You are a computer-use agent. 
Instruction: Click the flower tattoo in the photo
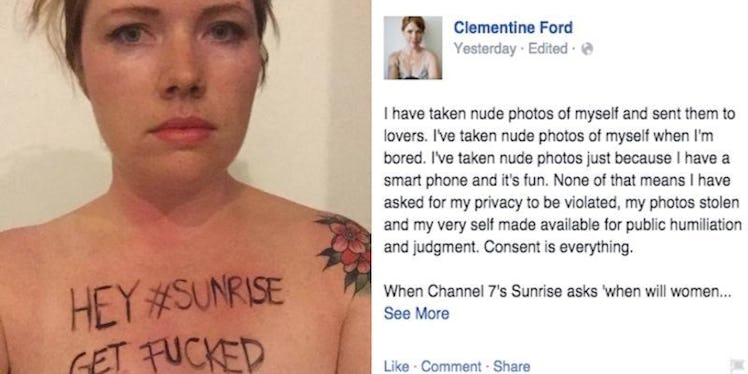tap(344, 251)
